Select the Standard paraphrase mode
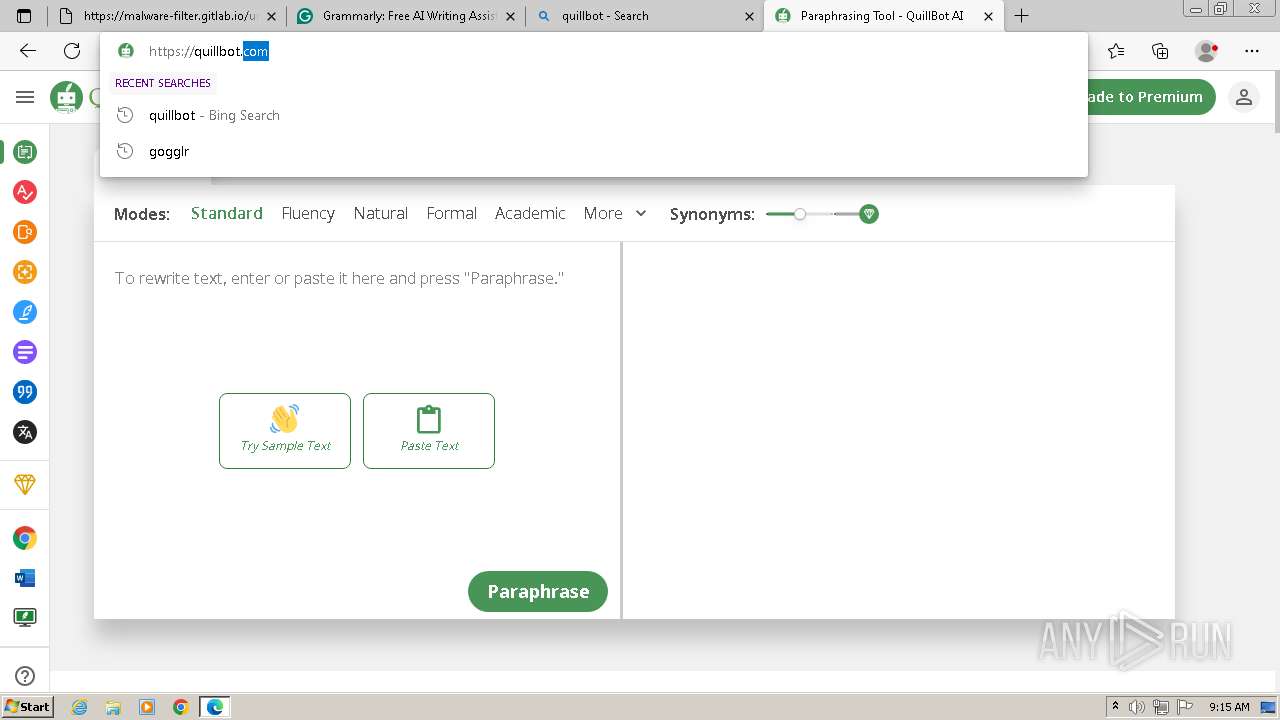The width and height of the screenshot is (1280, 720). click(x=227, y=213)
